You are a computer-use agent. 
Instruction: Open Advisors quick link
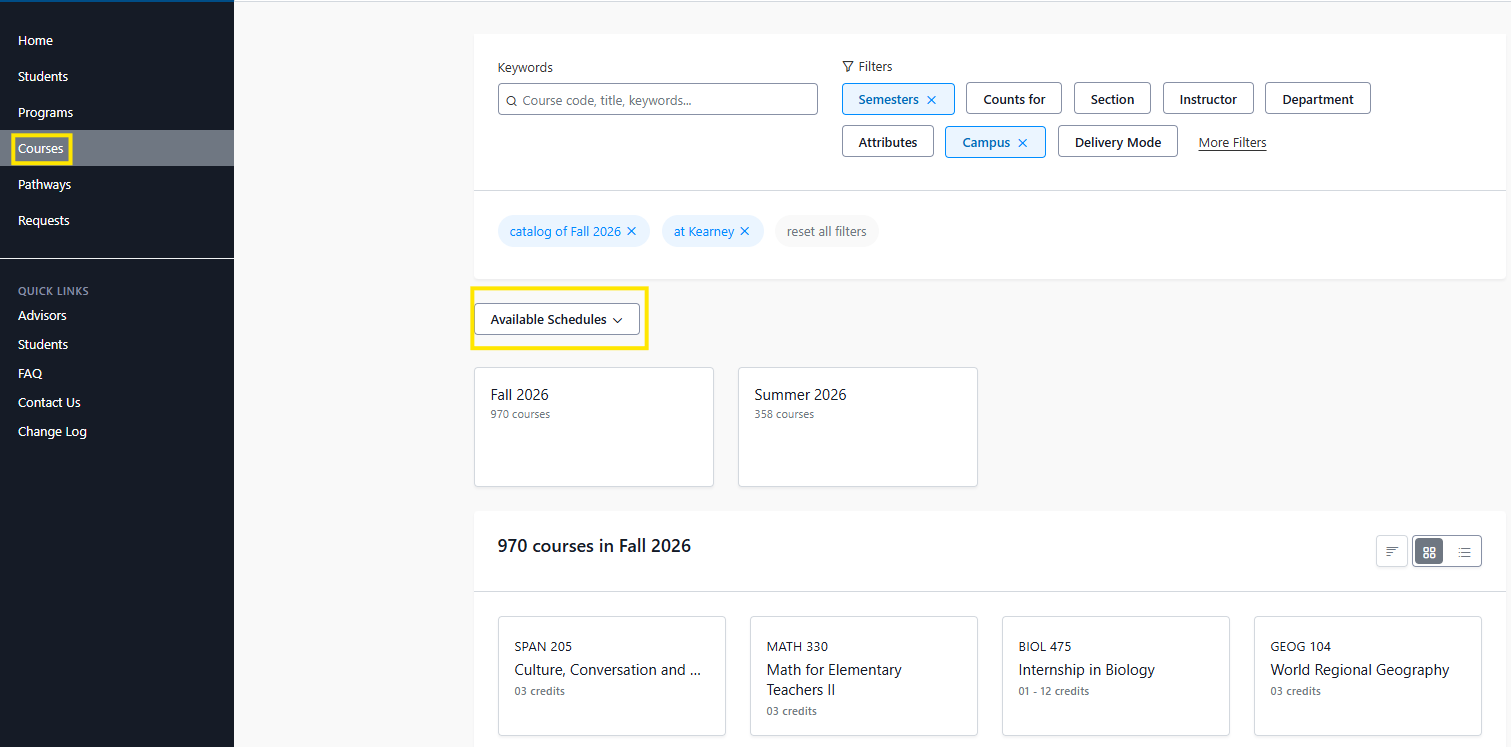(x=42, y=316)
